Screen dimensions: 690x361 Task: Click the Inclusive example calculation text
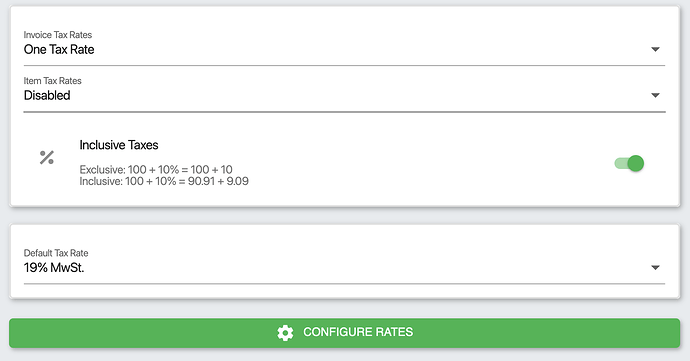(164, 181)
